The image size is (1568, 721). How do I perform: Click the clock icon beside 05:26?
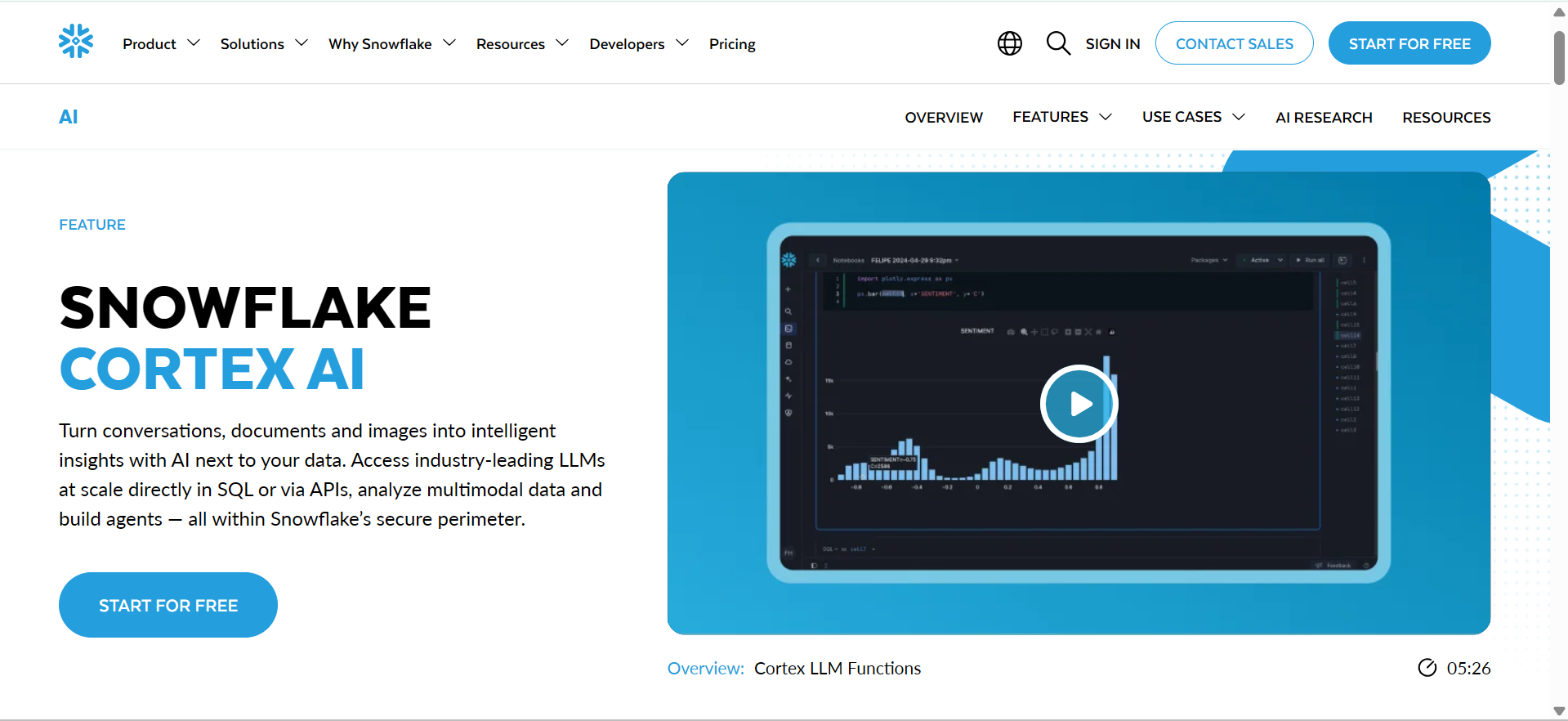(1427, 668)
